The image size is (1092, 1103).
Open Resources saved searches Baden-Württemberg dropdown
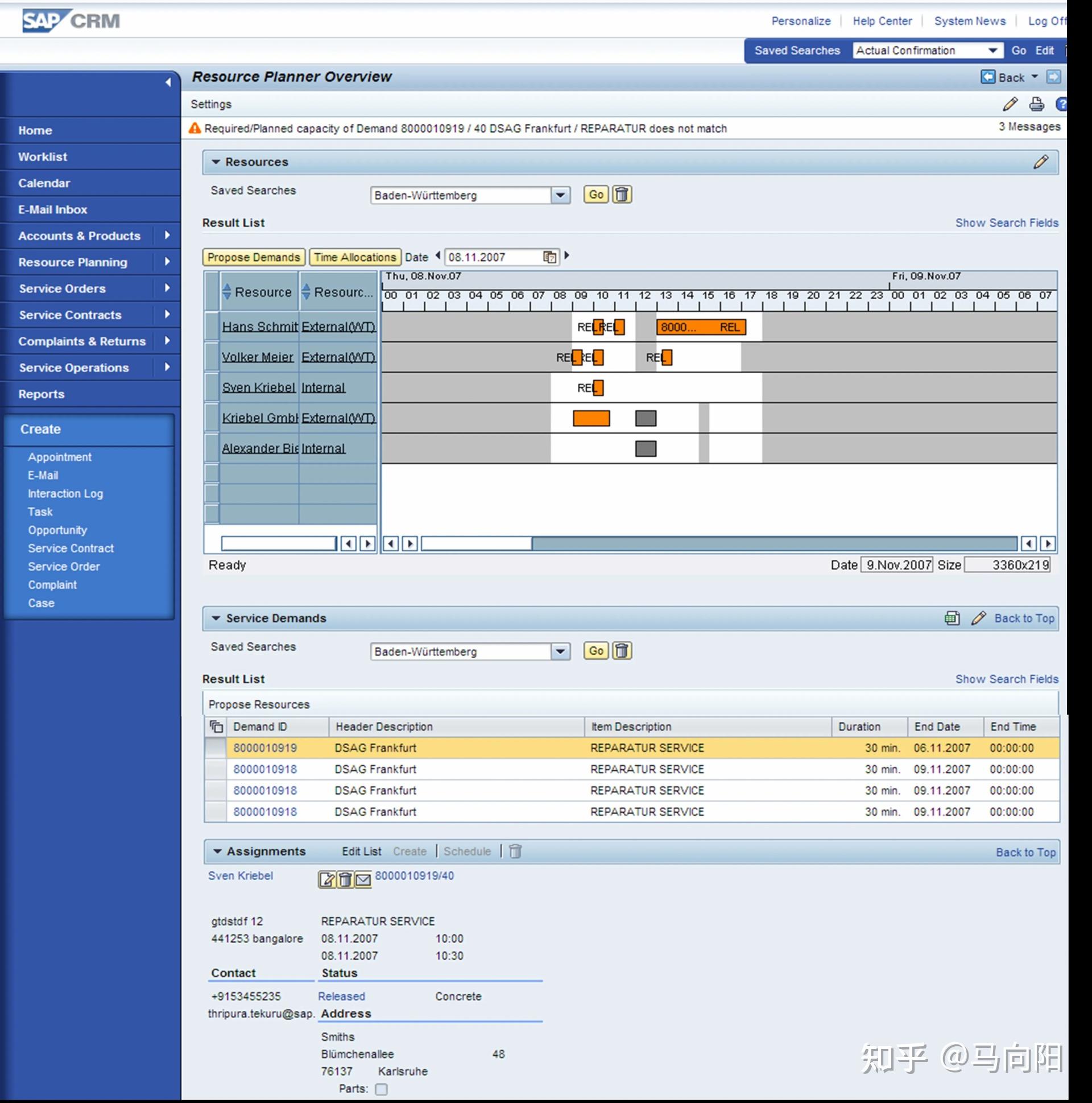point(560,195)
